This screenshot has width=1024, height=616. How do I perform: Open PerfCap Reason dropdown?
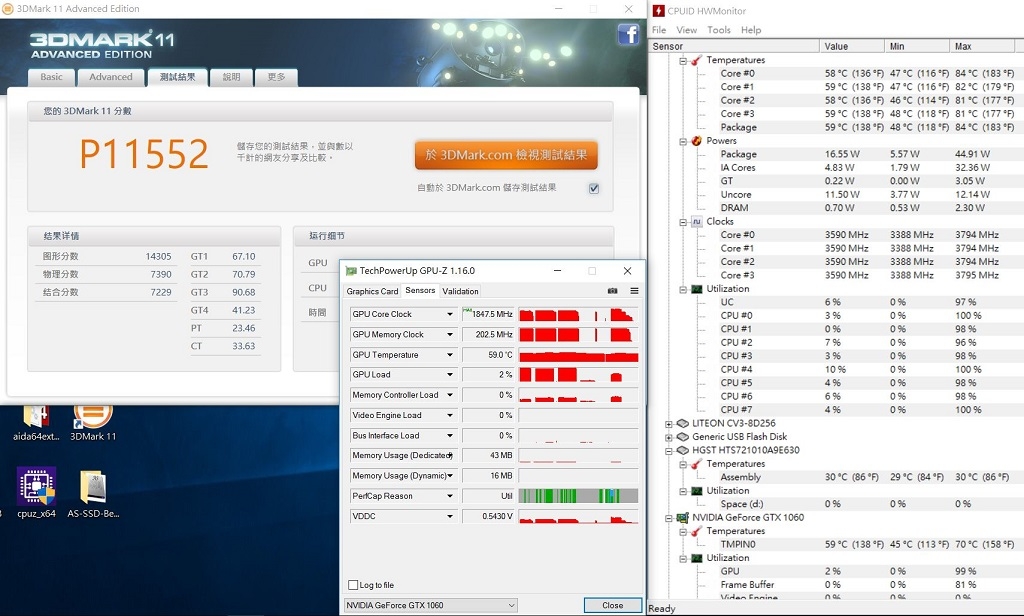[x=449, y=496]
